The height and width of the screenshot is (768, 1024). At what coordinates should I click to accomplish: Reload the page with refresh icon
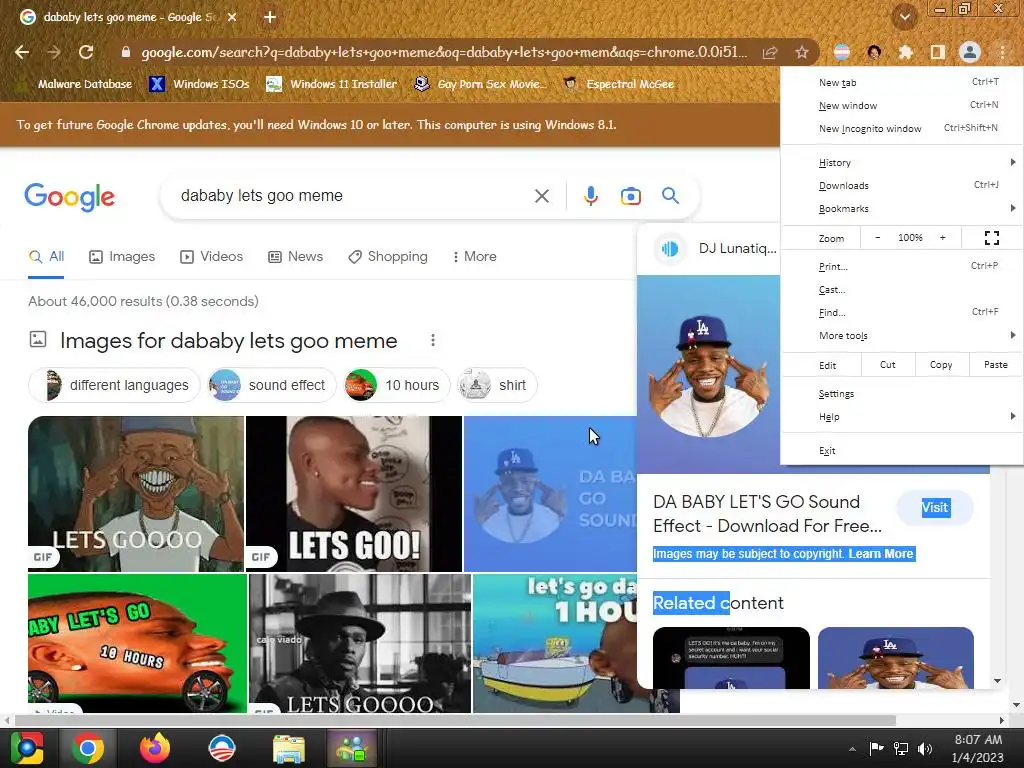(x=86, y=52)
